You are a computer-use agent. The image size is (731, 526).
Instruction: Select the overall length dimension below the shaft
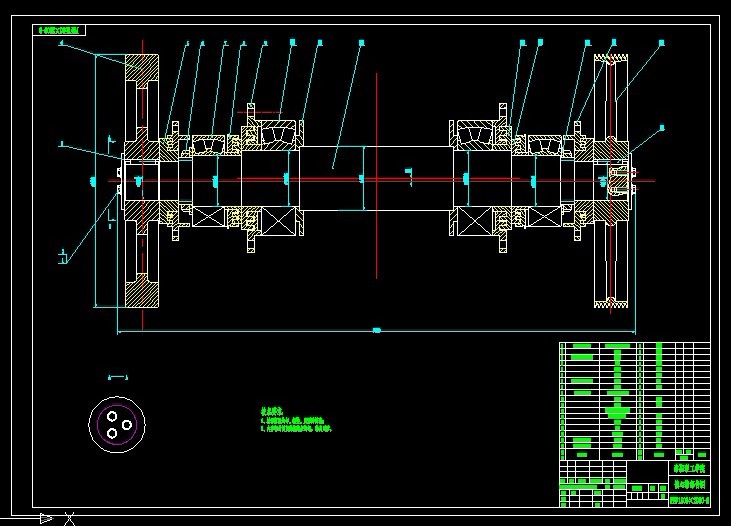[x=376, y=331]
